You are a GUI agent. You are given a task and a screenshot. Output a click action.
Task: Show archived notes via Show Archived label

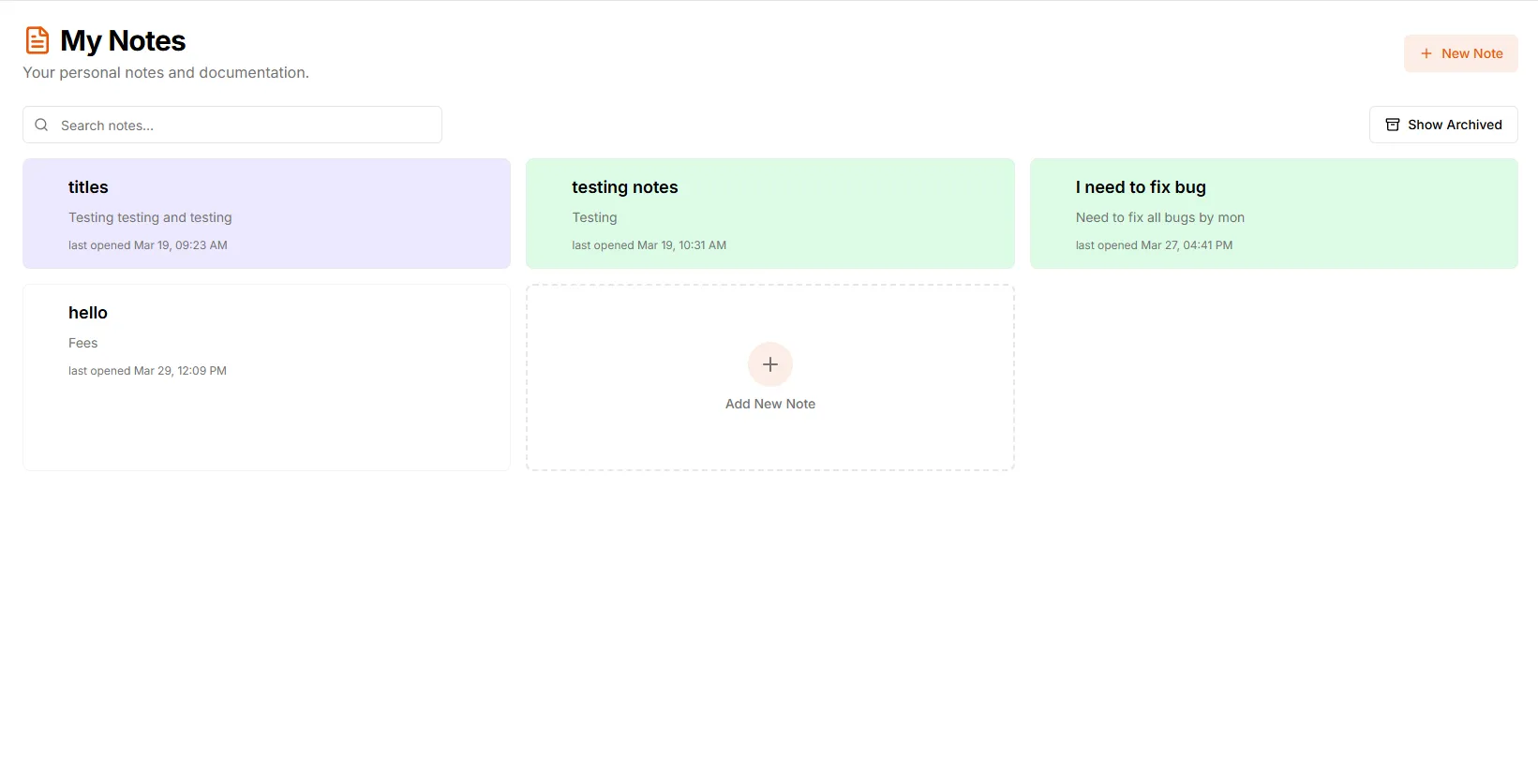point(1455,125)
